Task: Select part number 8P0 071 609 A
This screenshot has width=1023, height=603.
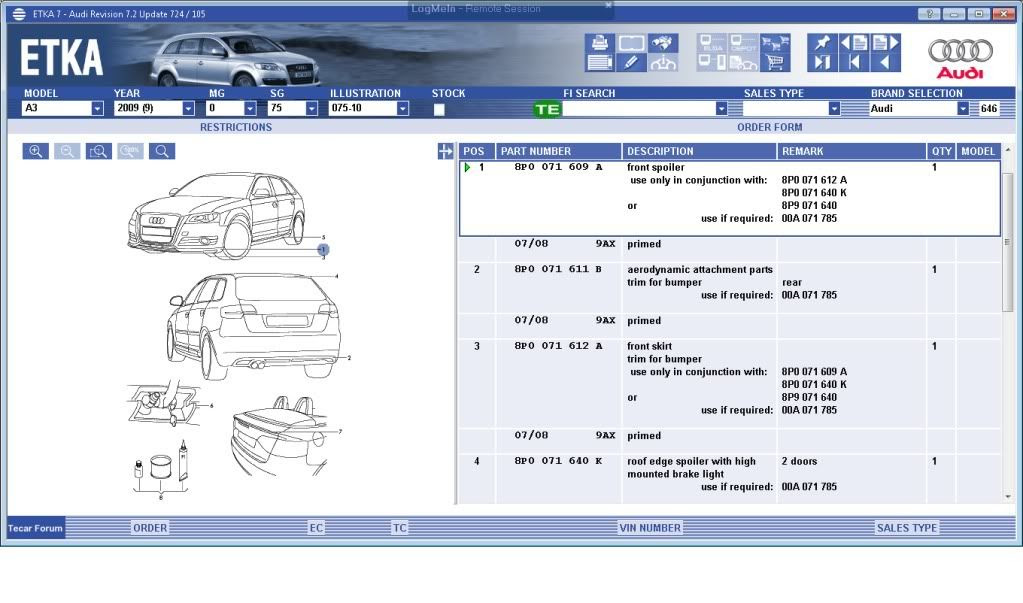Action: tap(558, 167)
